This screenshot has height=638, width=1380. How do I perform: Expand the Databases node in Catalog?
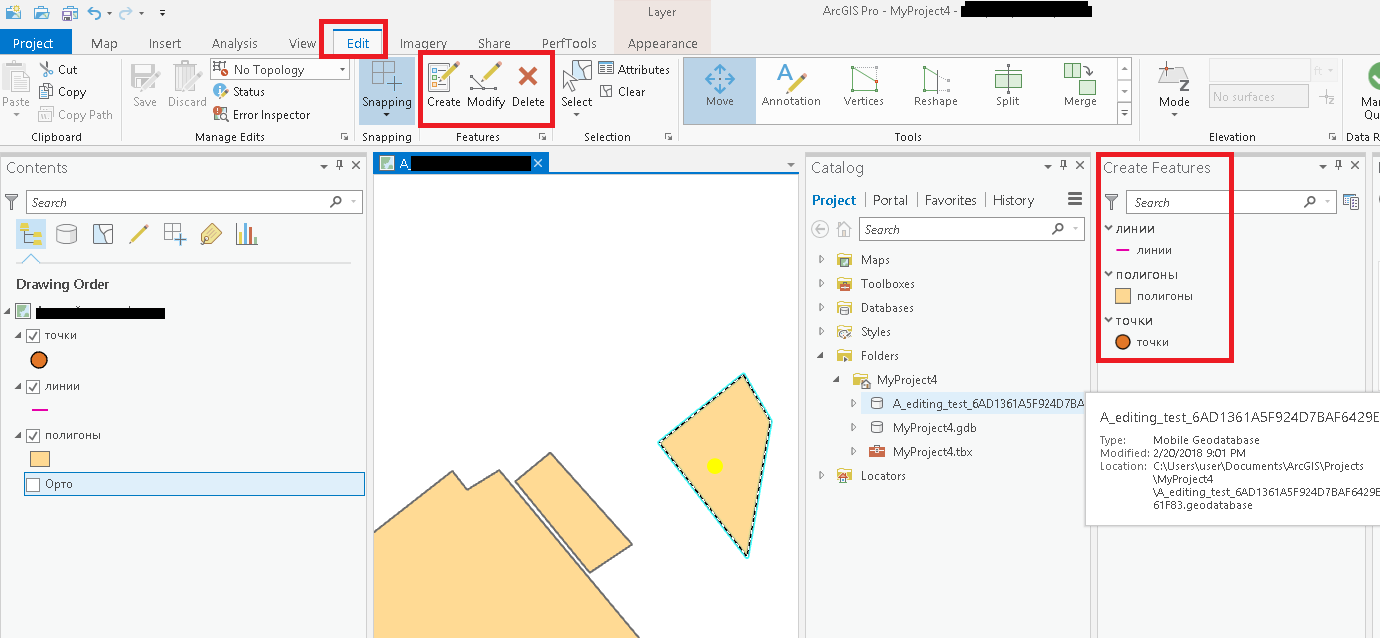click(x=822, y=308)
